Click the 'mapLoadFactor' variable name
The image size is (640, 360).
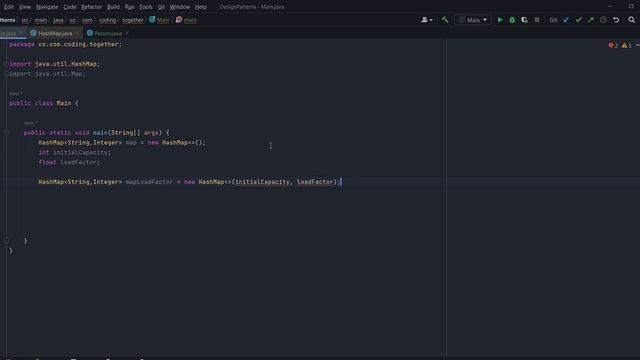click(149, 182)
